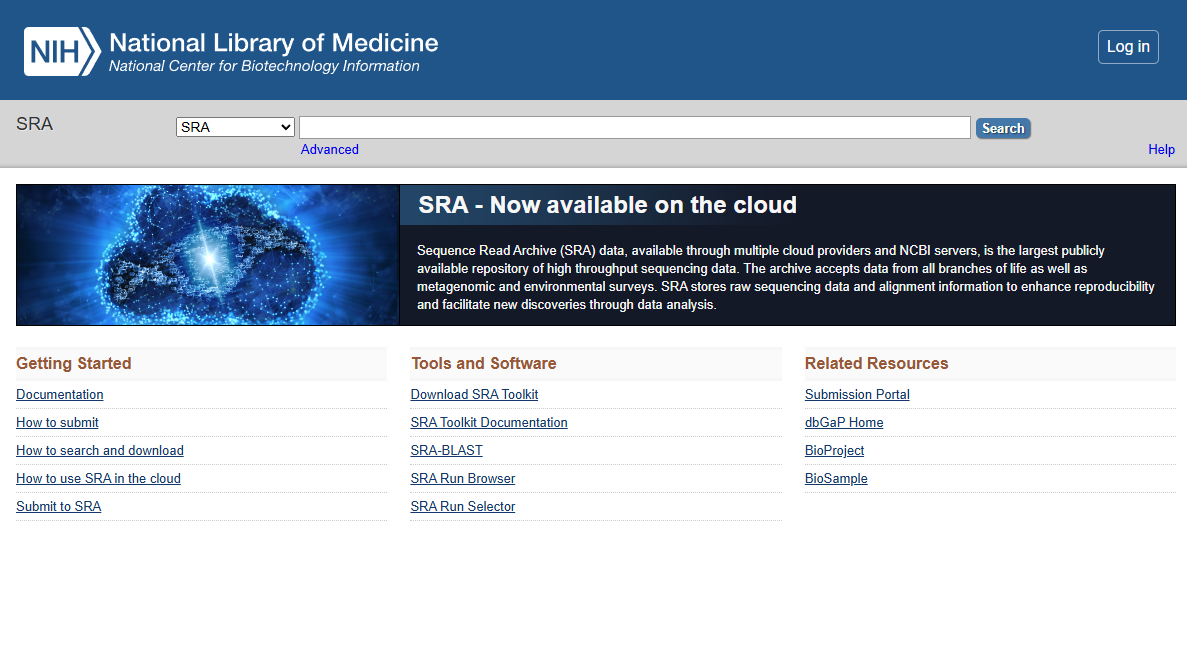
Task: Open the Submission Portal link
Action: [x=857, y=394]
